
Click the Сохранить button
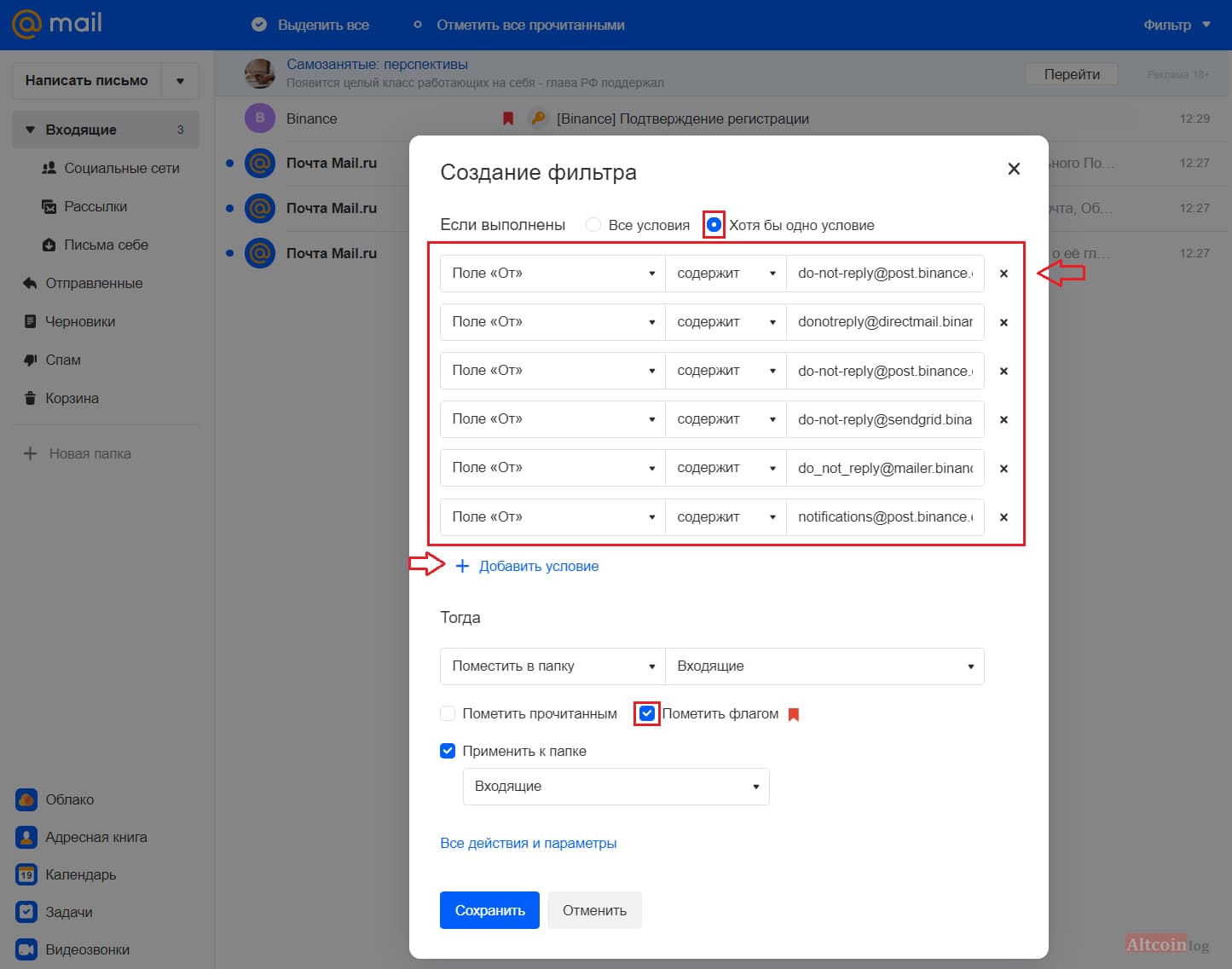pos(489,910)
